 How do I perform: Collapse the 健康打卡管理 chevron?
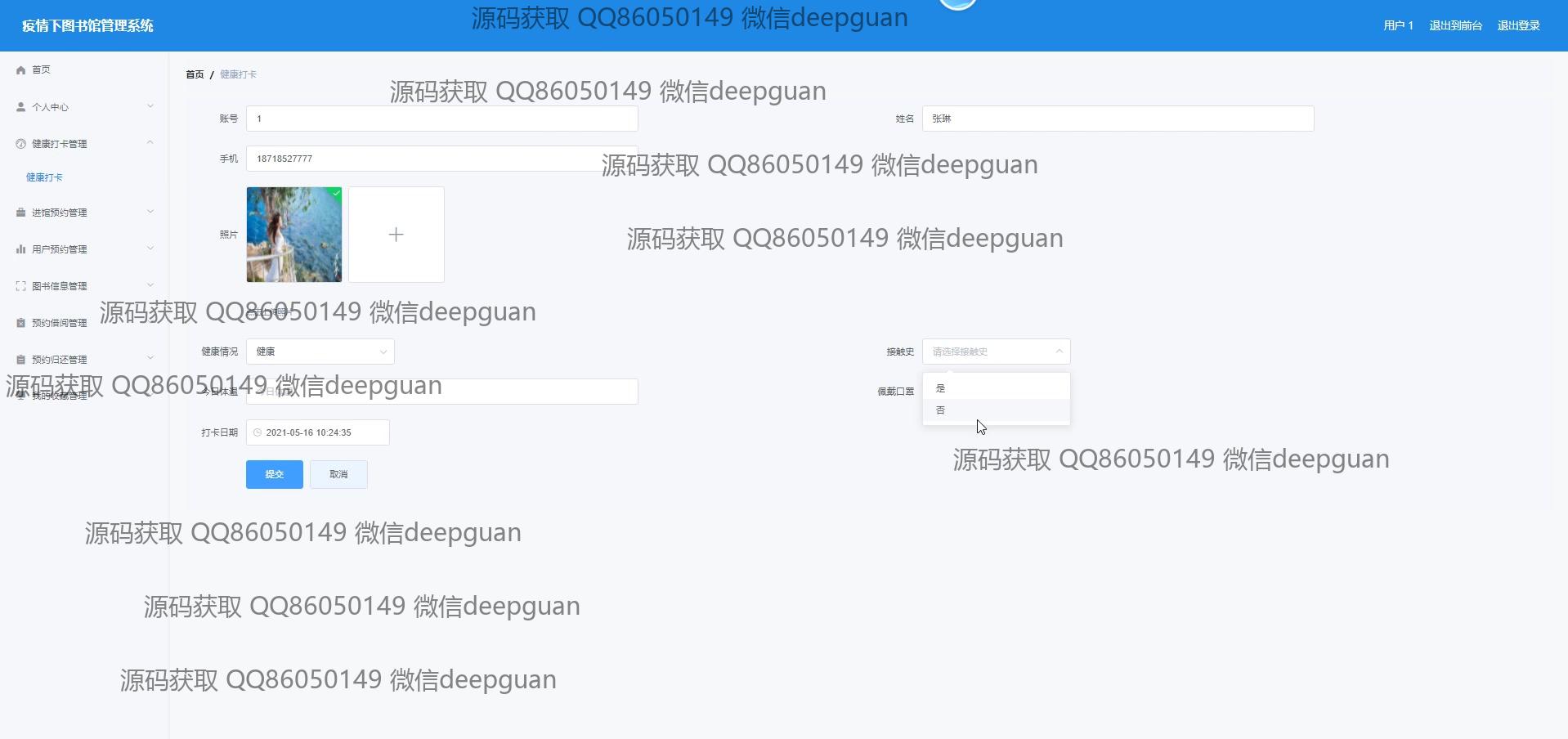pyautogui.click(x=150, y=143)
